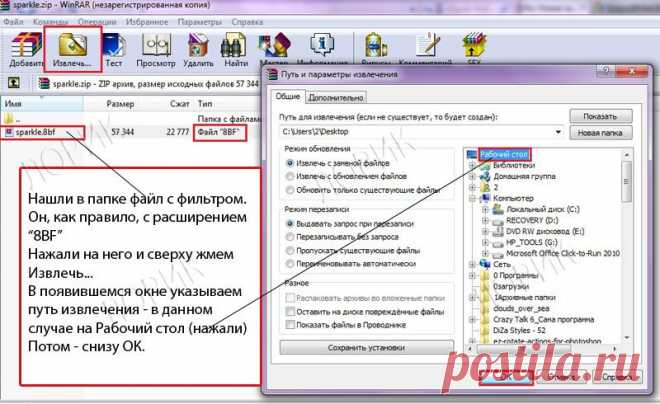Viewport: 660px width, 404px height.
Task: Open the Избранное menu
Action: 147,22
